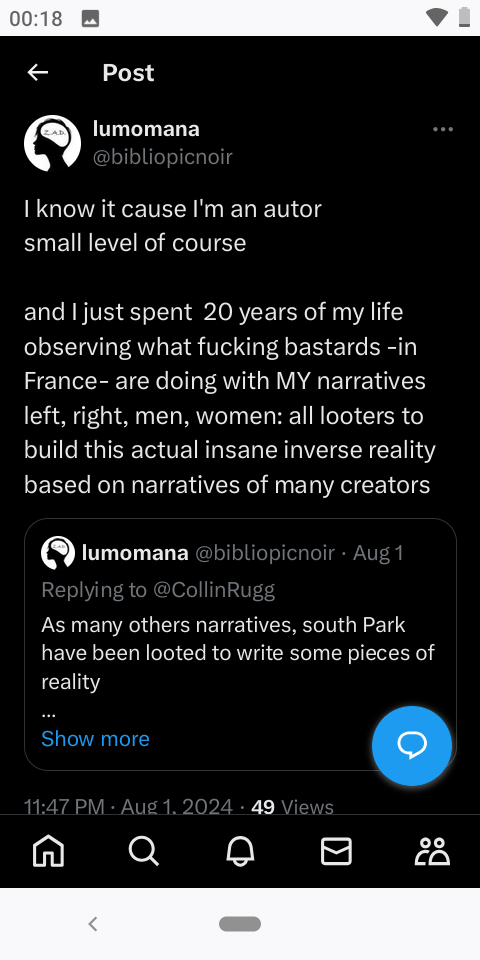This screenshot has height=960, width=480.
Task: Tap the blue floating reply button
Action: (x=411, y=745)
